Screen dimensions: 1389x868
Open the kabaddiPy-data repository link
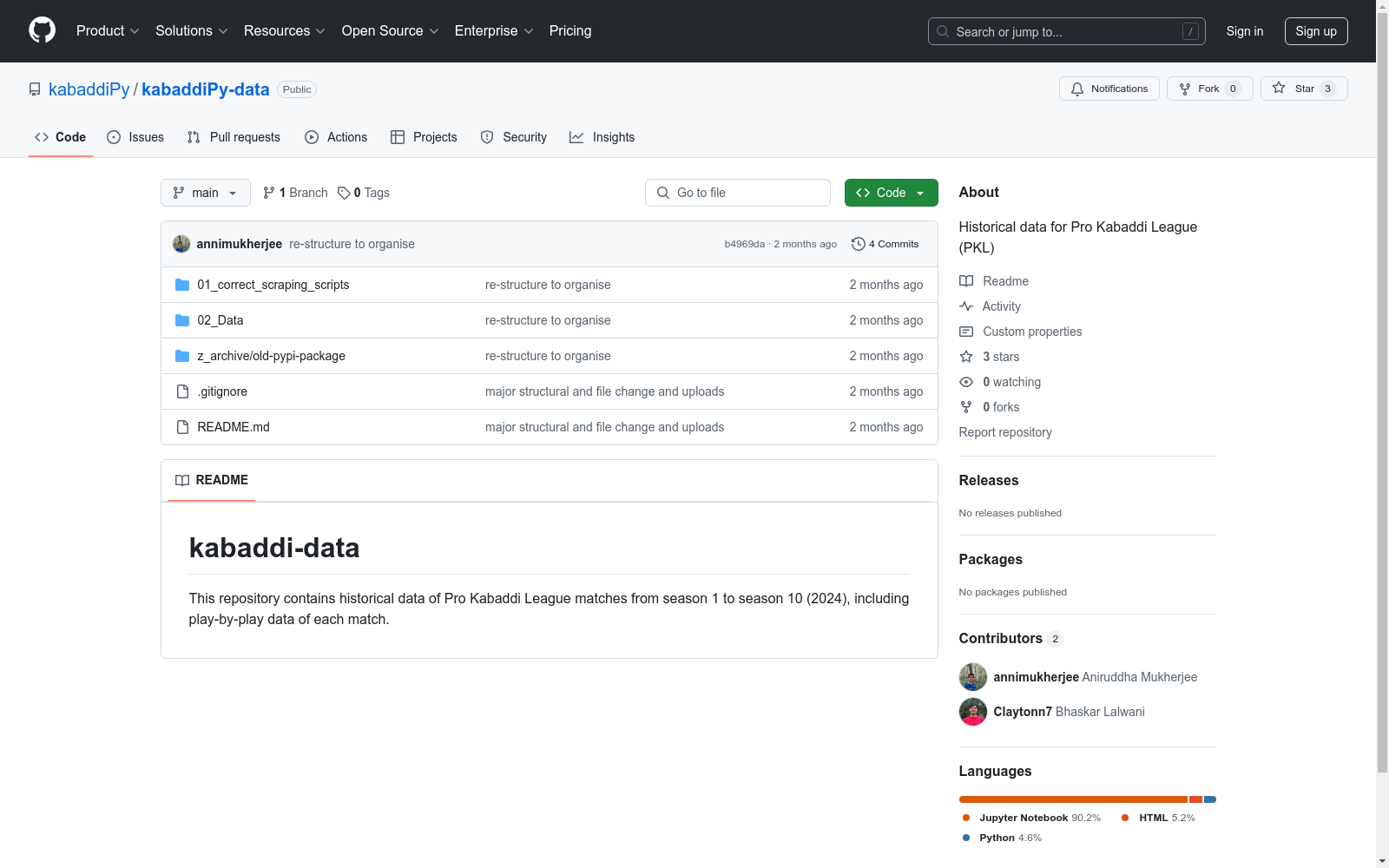click(206, 89)
